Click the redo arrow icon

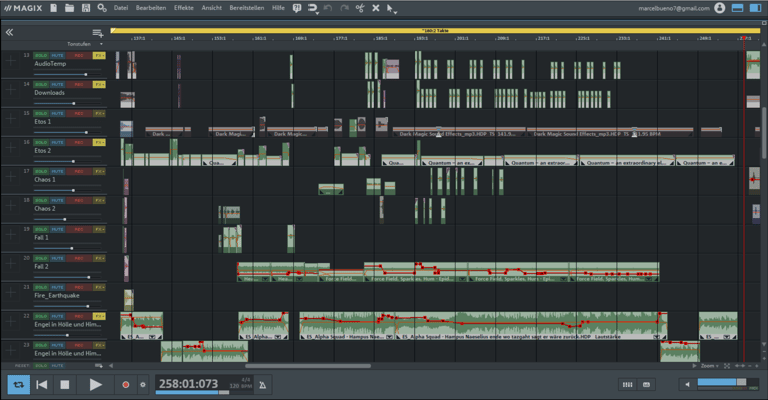(x=344, y=8)
